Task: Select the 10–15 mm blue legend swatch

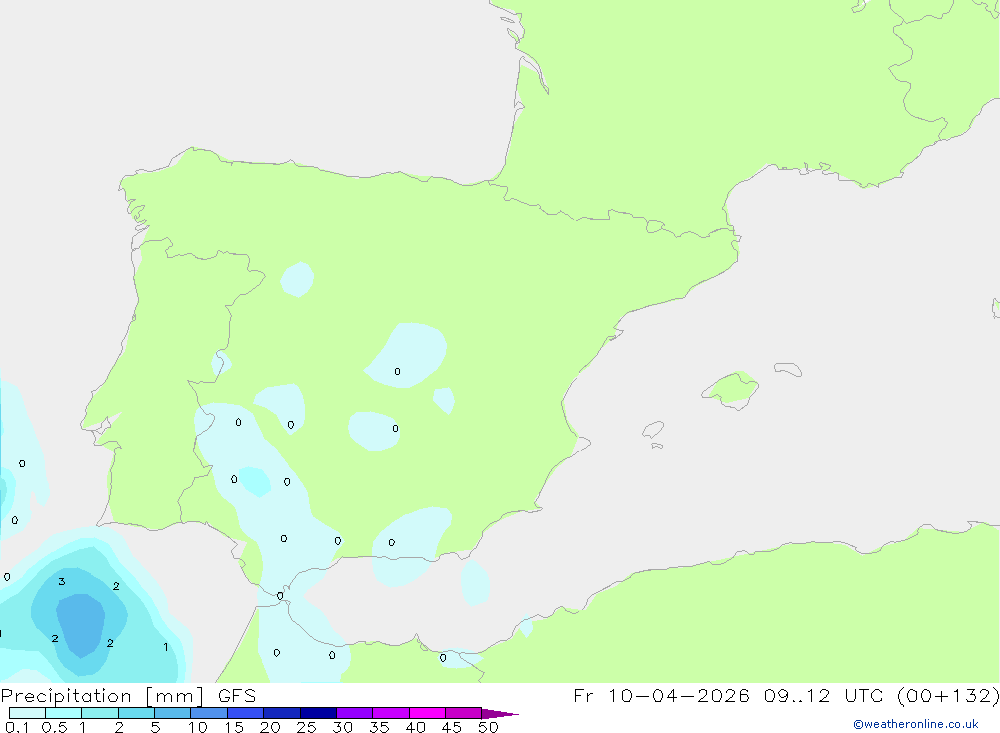Action: [209, 713]
